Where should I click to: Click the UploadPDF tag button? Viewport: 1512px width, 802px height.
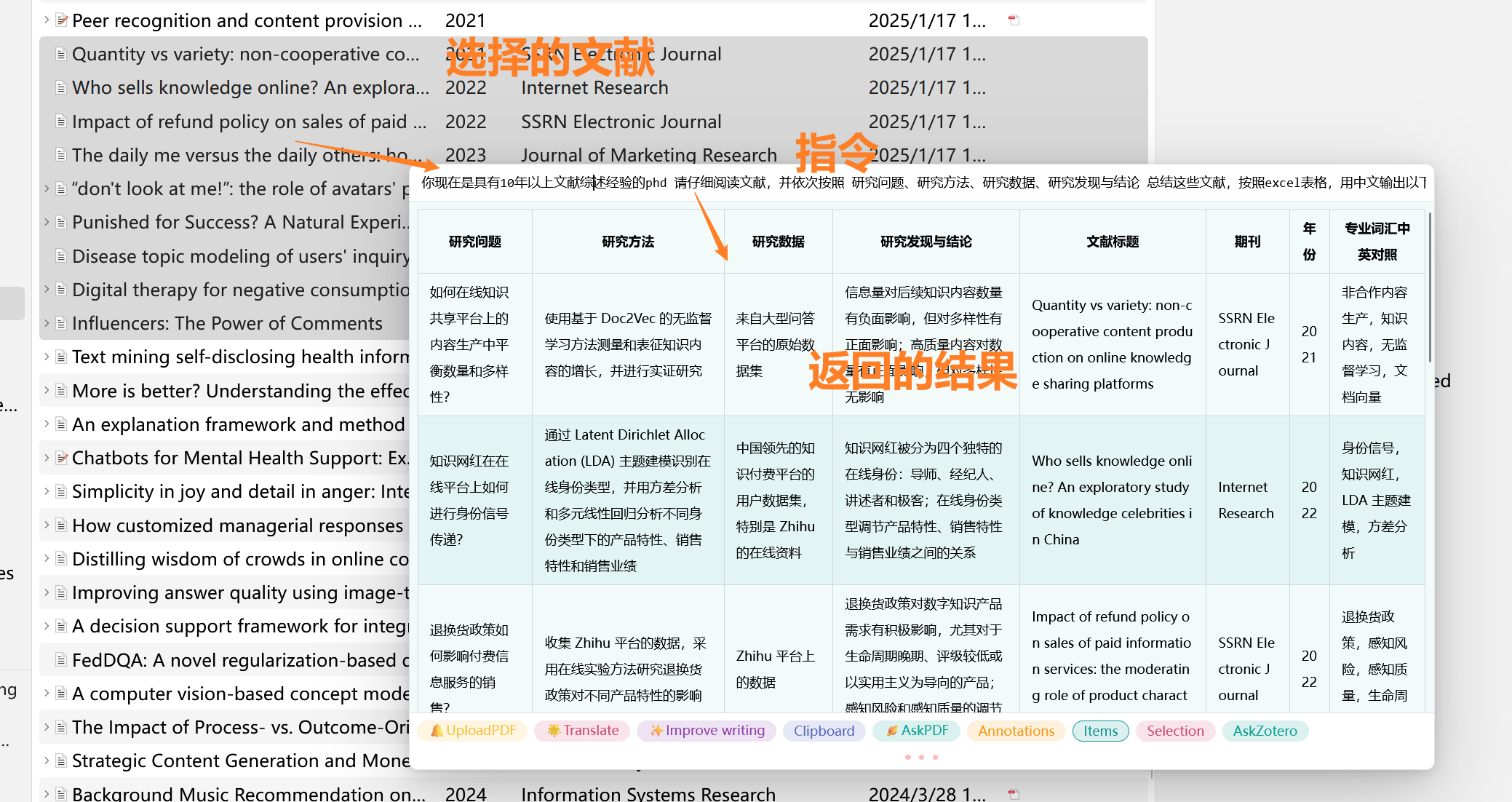point(473,731)
